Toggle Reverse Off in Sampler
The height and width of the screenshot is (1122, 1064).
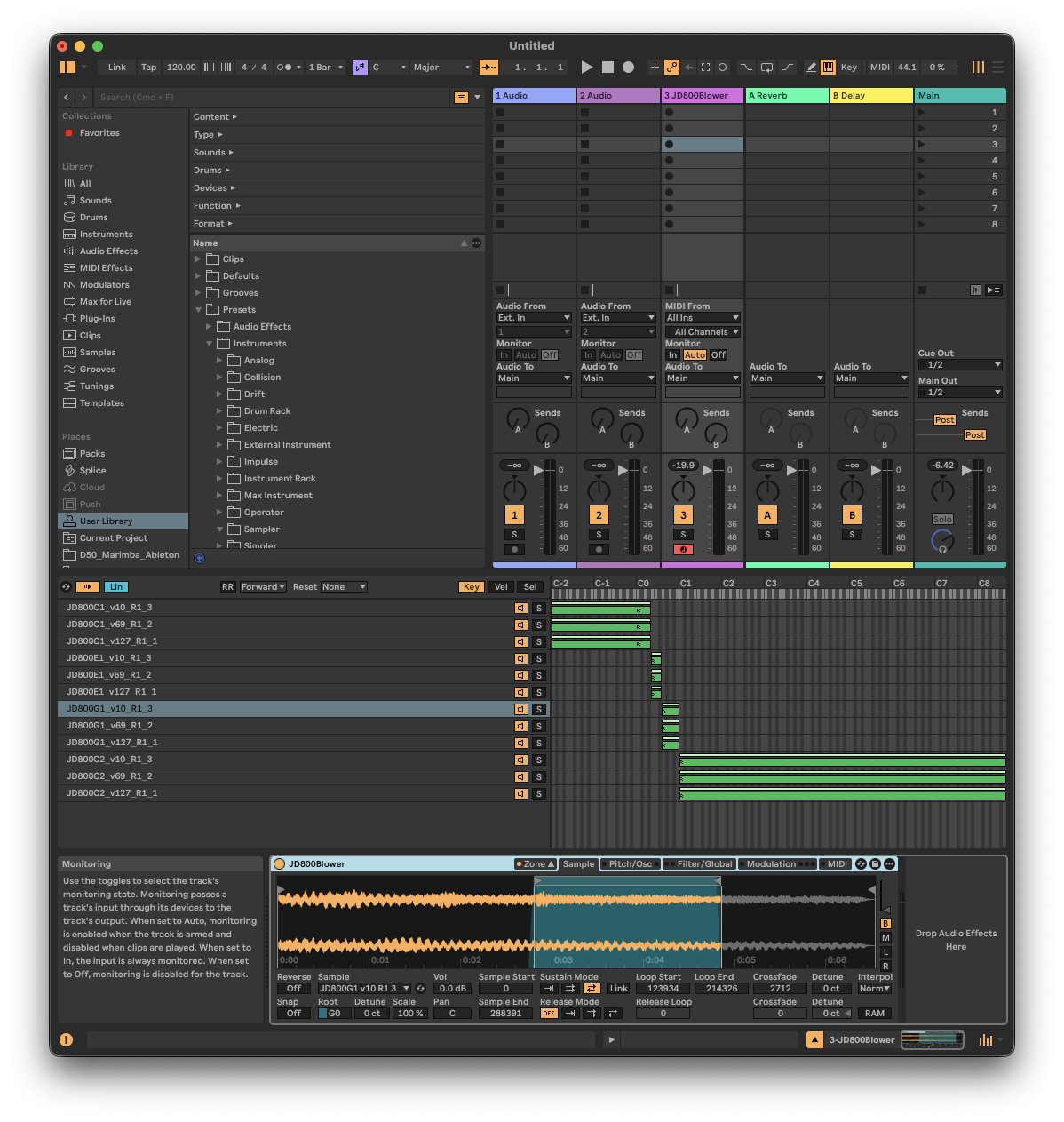[294, 988]
